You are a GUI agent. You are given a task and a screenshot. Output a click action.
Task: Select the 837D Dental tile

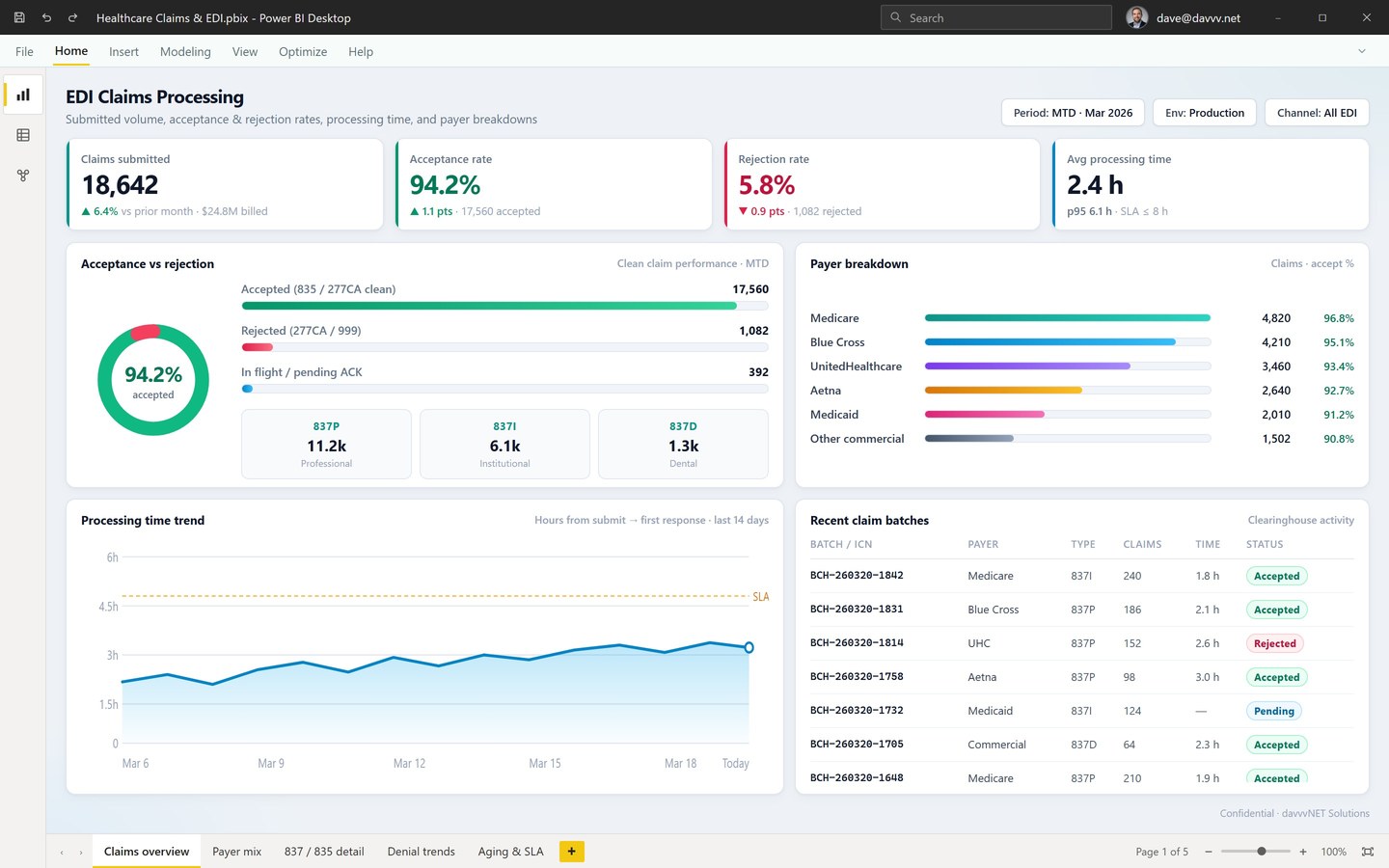(x=683, y=445)
